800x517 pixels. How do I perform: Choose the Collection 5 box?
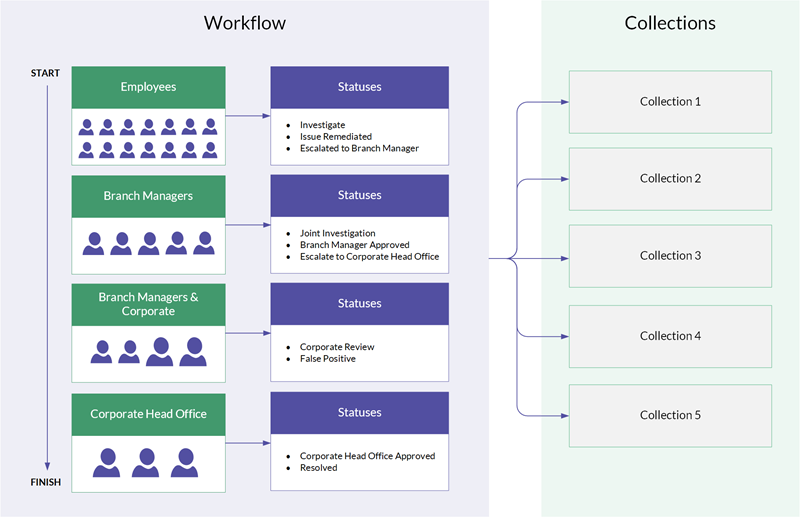(670, 415)
